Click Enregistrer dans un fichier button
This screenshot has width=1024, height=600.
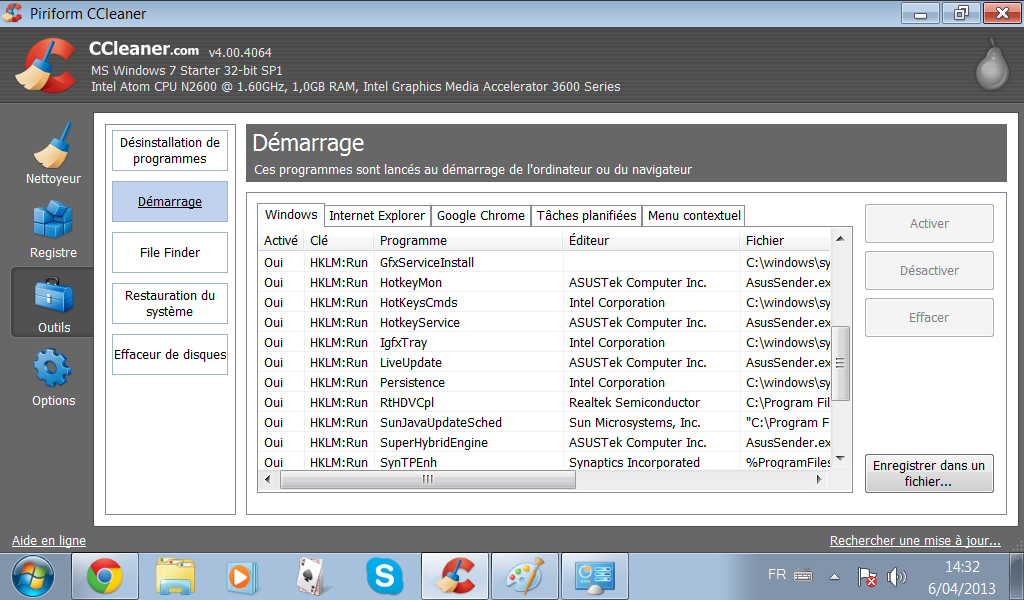(929, 473)
